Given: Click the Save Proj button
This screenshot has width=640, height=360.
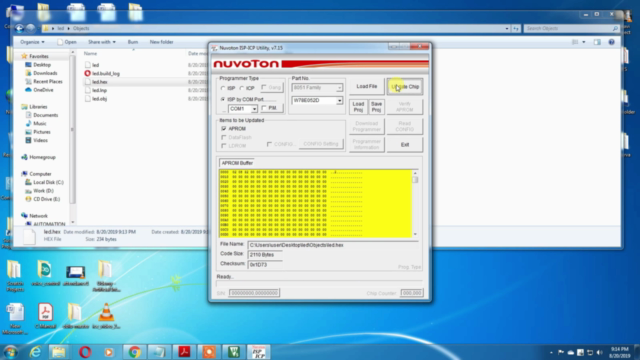Looking at the screenshot, I should pyautogui.click(x=376, y=107).
